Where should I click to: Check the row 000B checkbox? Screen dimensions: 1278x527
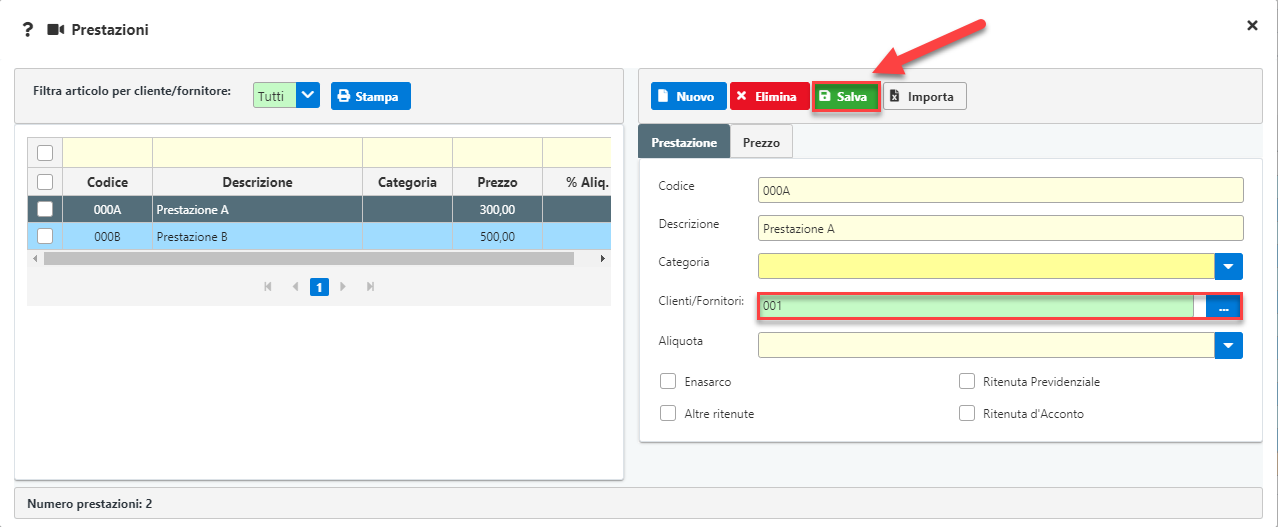(x=44, y=236)
